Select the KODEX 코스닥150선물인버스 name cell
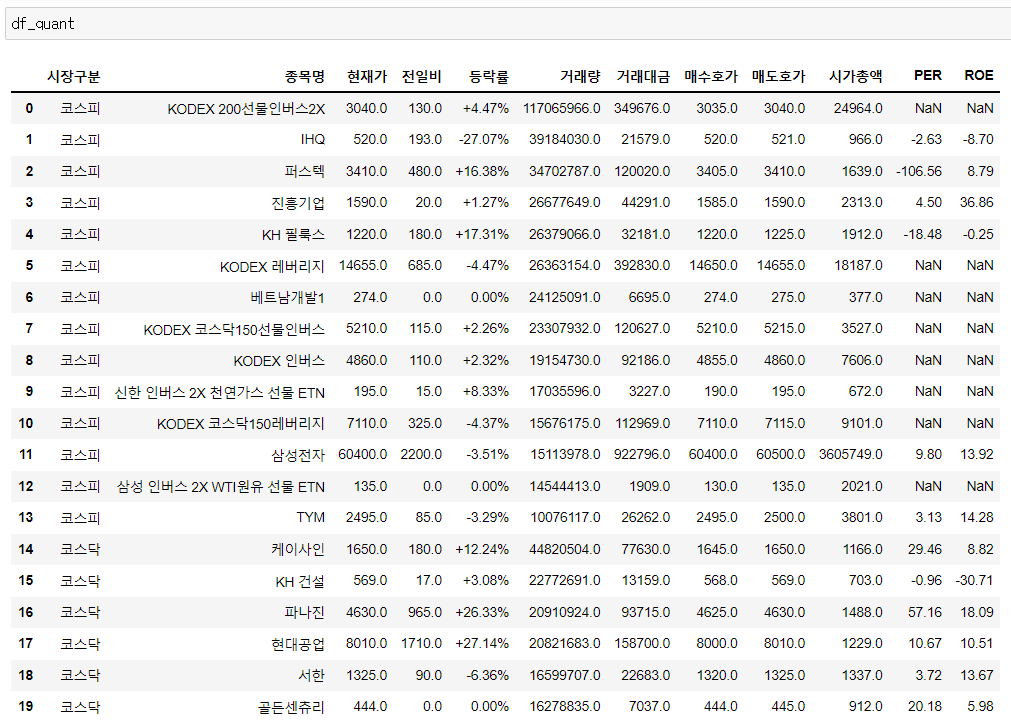The height and width of the screenshot is (723, 1011). tap(234, 330)
